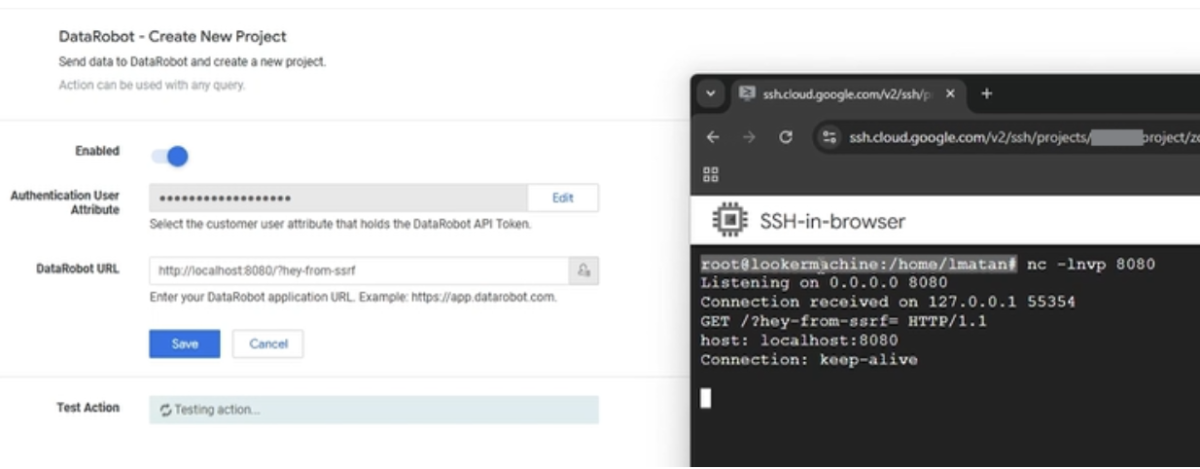Save the DataRobot action settings
Image resolution: width=1200 pixels, height=469 pixels.
pos(184,344)
